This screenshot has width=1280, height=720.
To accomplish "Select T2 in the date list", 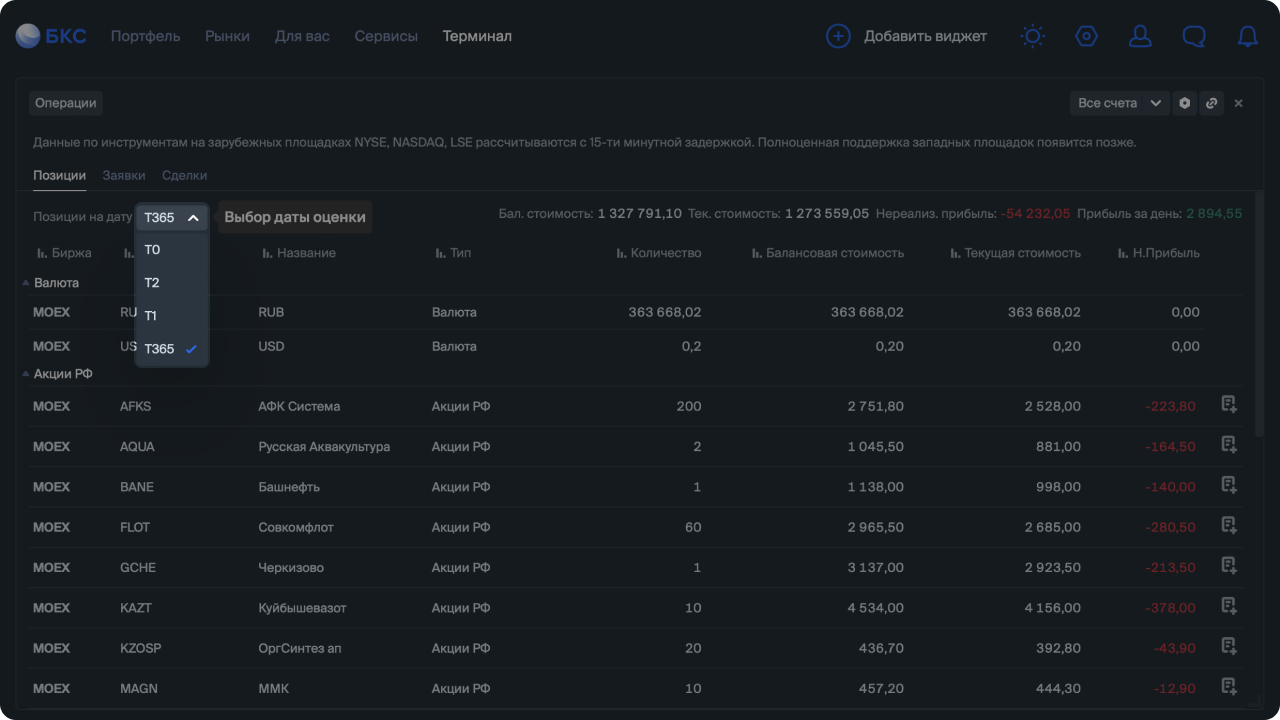I will [172, 283].
